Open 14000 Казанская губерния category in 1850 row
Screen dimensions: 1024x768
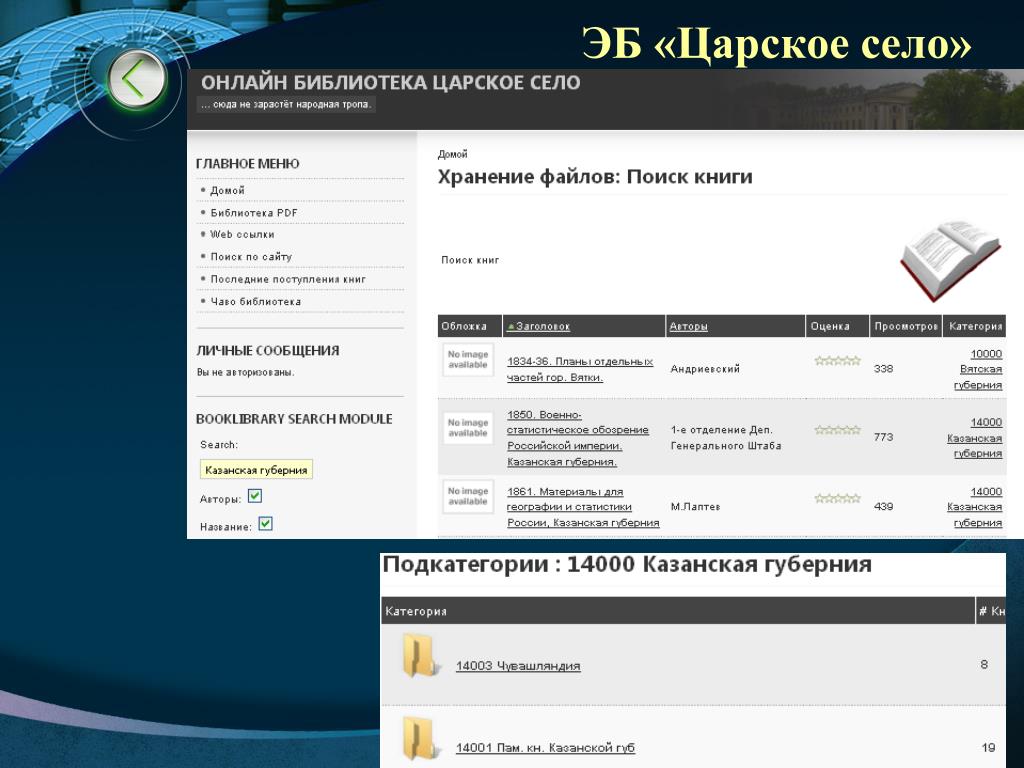pos(974,438)
